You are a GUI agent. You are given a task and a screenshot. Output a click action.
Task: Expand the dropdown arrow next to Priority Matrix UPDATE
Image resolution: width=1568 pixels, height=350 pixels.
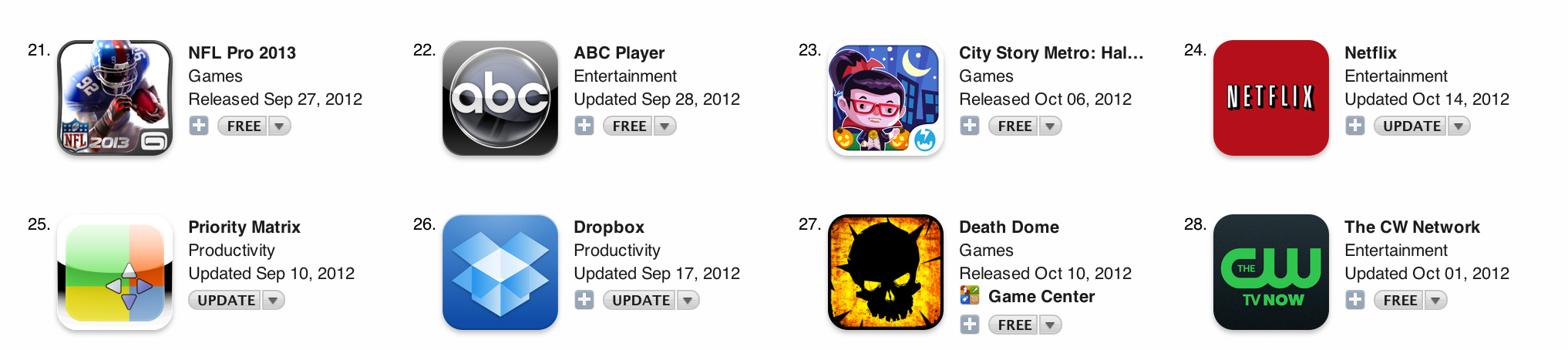pos(273,300)
